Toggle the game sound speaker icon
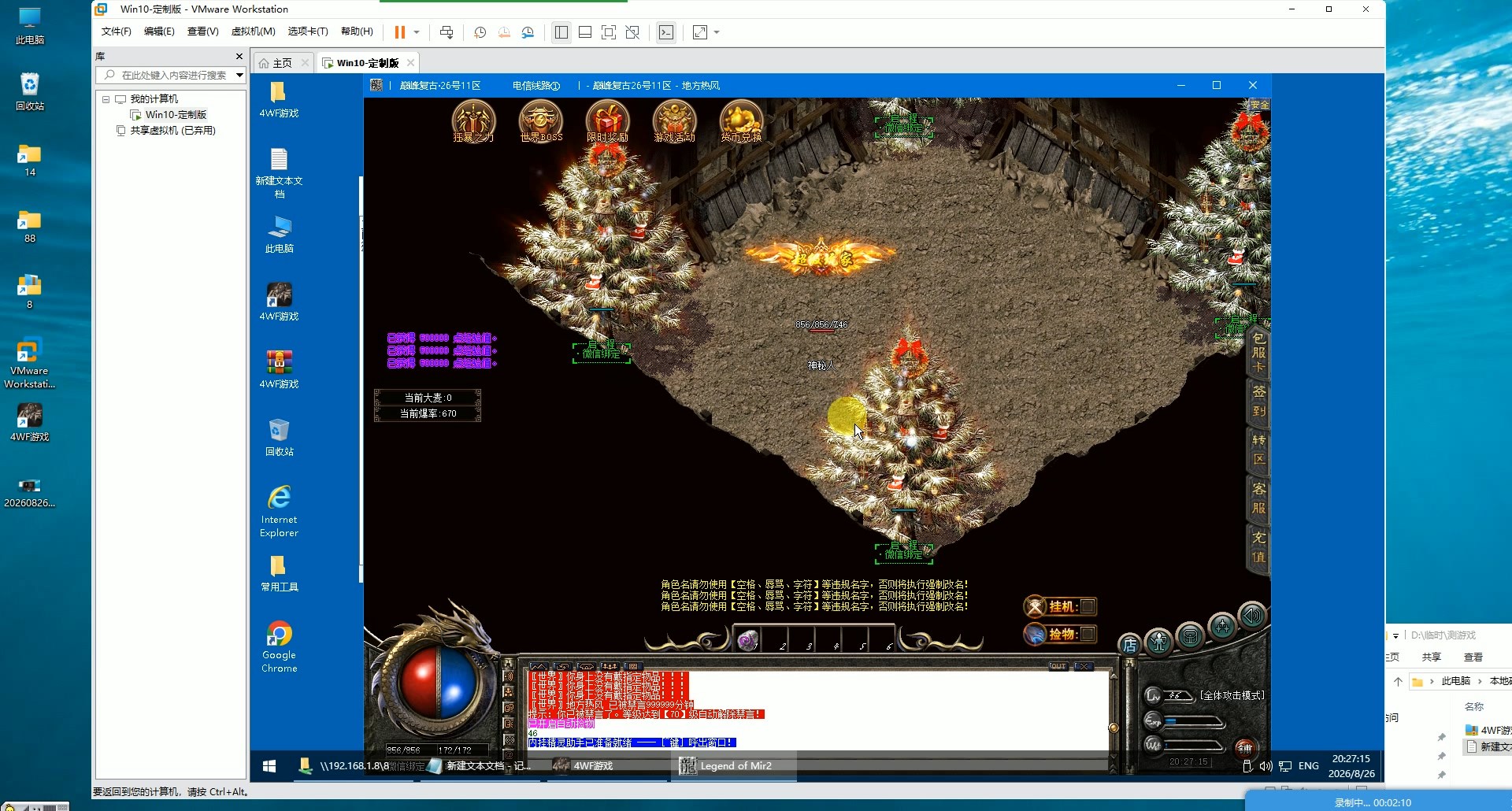The width and height of the screenshot is (1512, 811). coord(1252,616)
